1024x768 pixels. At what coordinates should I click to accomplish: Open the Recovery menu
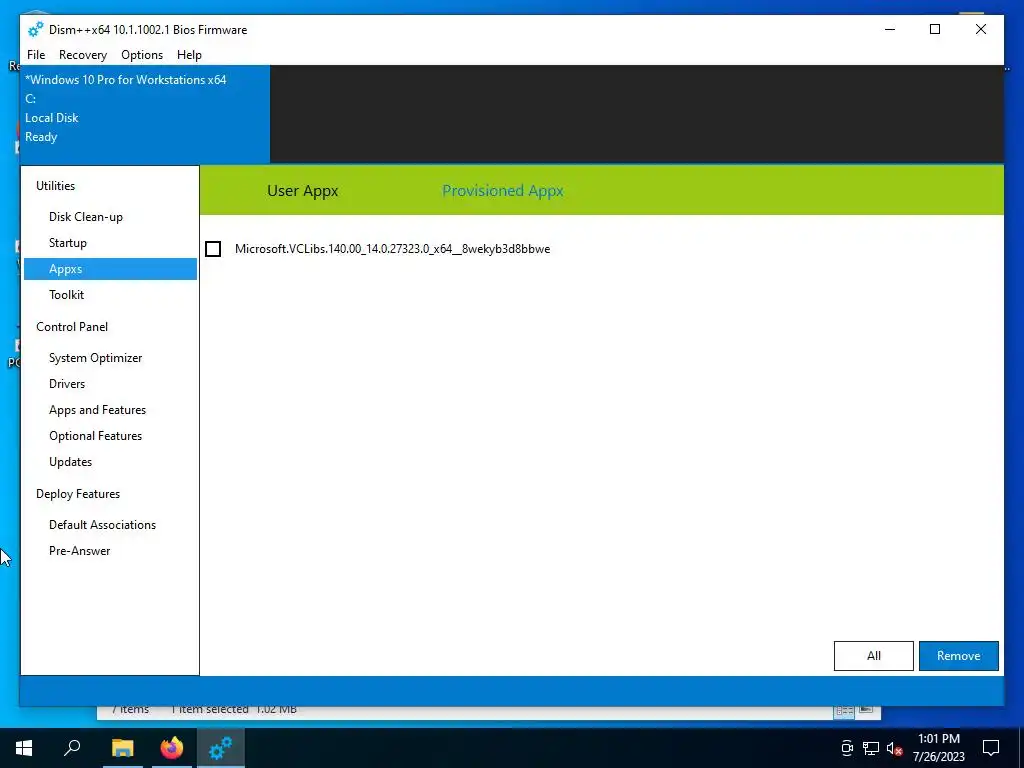point(83,55)
